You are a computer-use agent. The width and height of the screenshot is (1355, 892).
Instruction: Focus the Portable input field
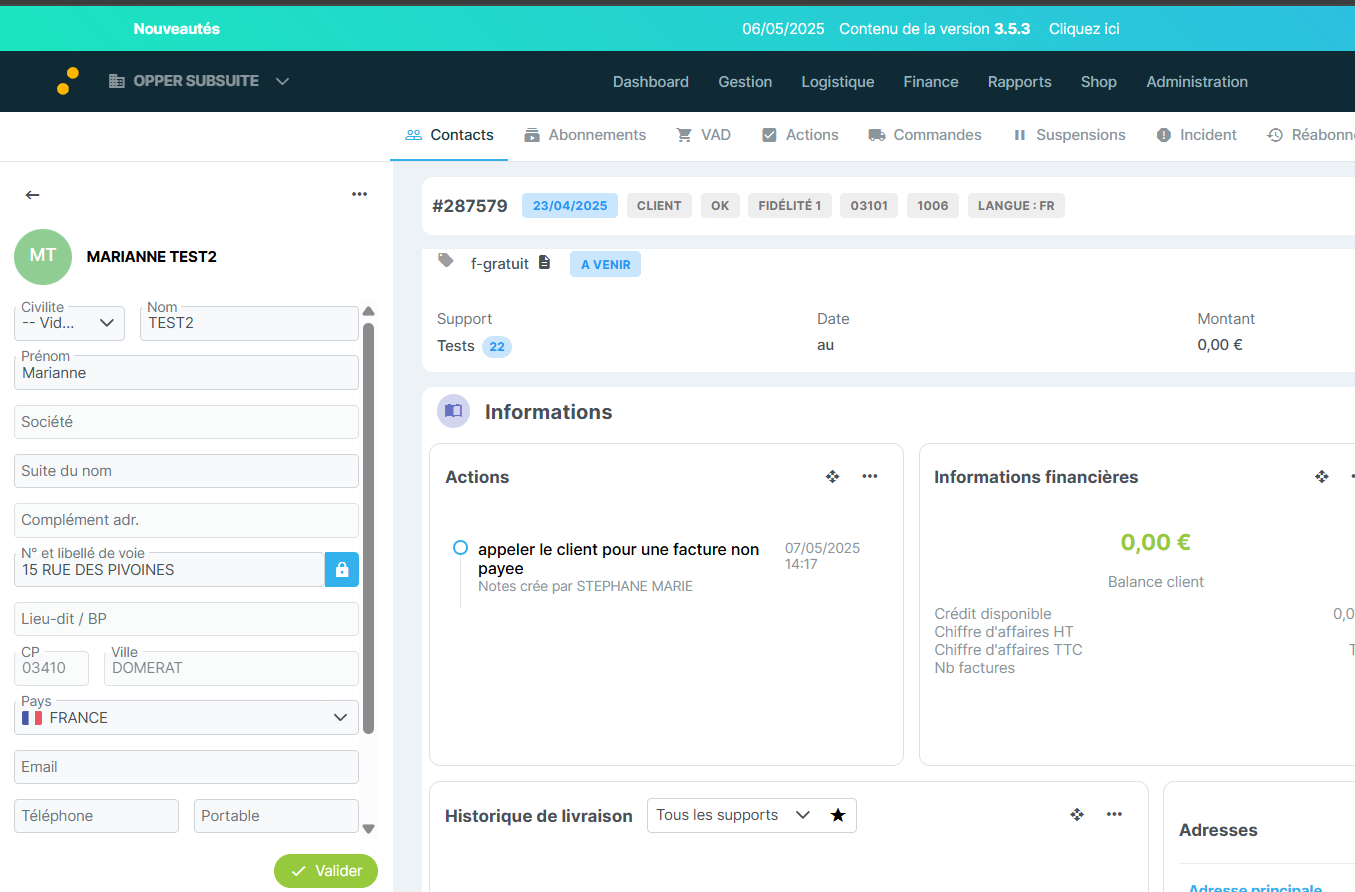click(x=276, y=816)
